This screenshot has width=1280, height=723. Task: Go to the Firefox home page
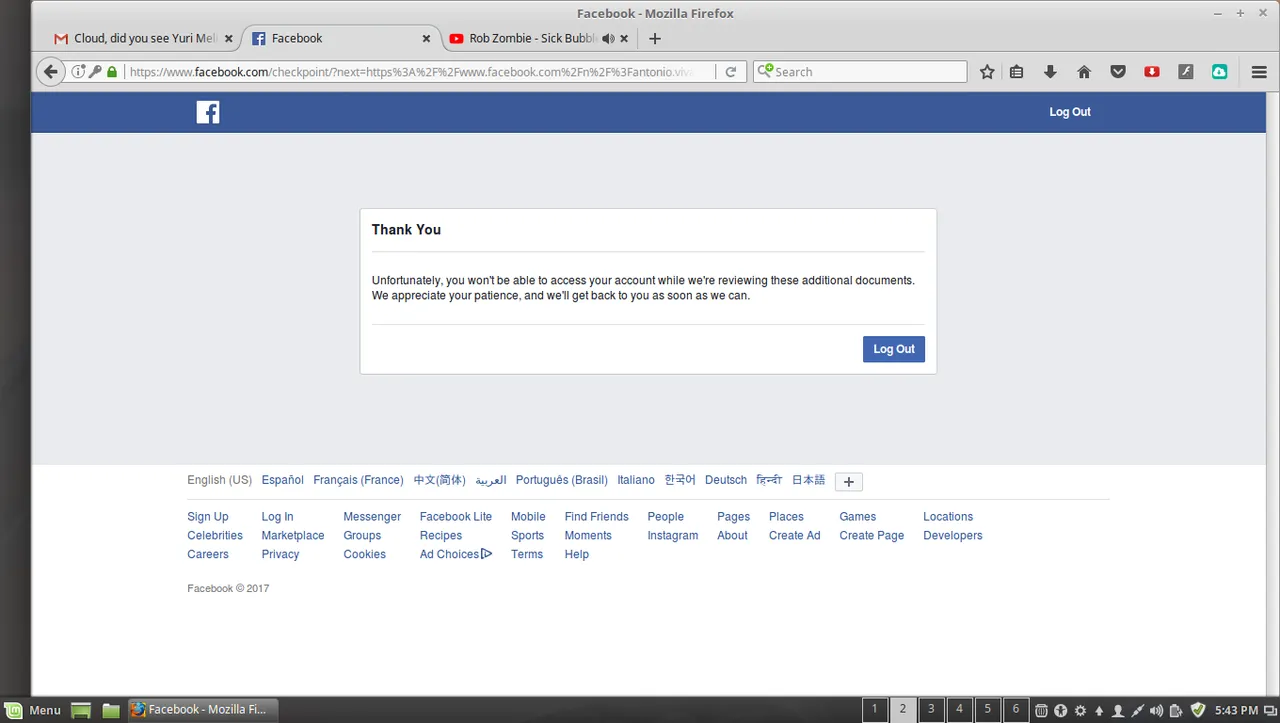coord(1084,72)
